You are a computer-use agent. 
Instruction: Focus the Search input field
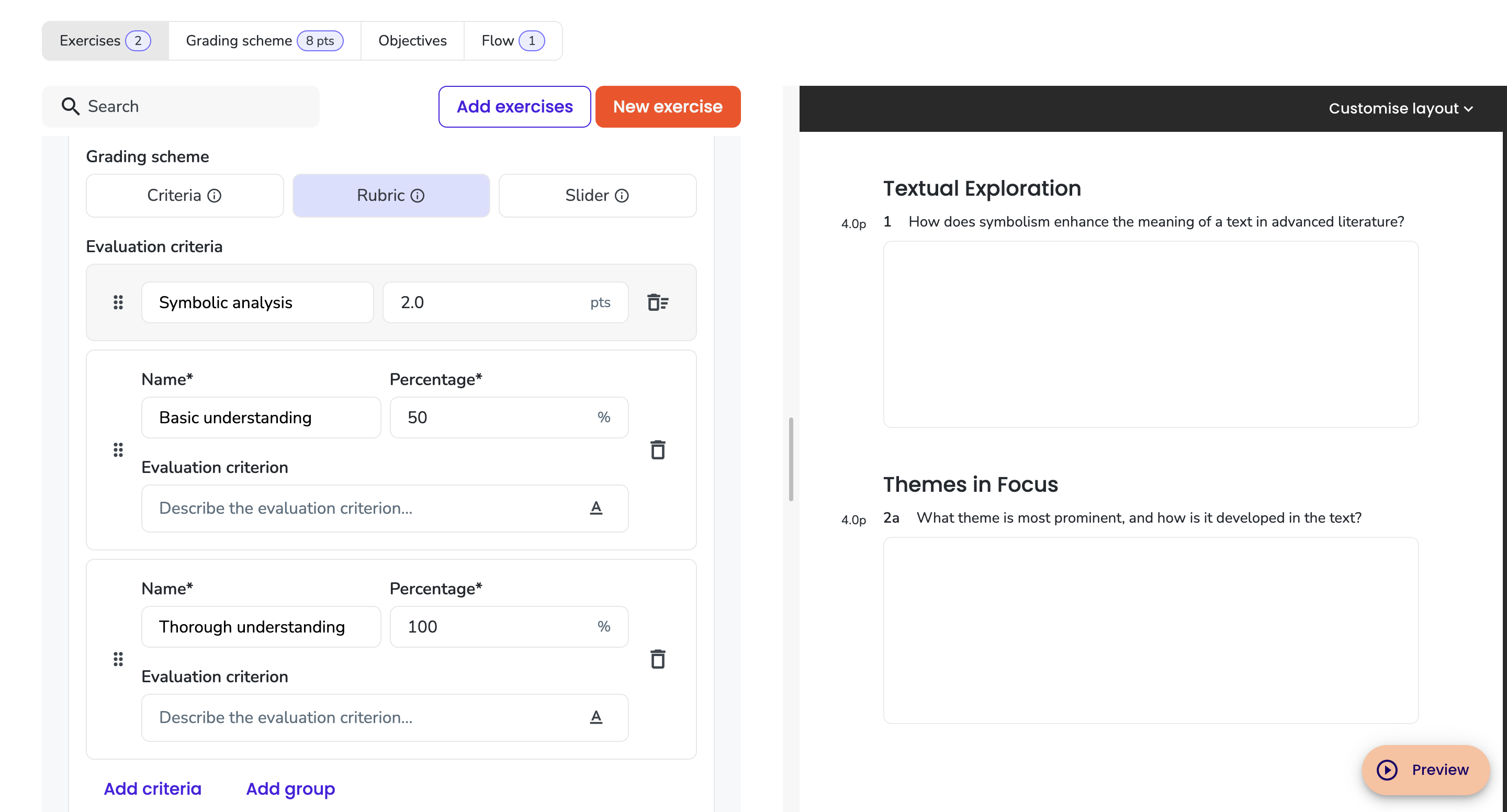pyautogui.click(x=181, y=107)
